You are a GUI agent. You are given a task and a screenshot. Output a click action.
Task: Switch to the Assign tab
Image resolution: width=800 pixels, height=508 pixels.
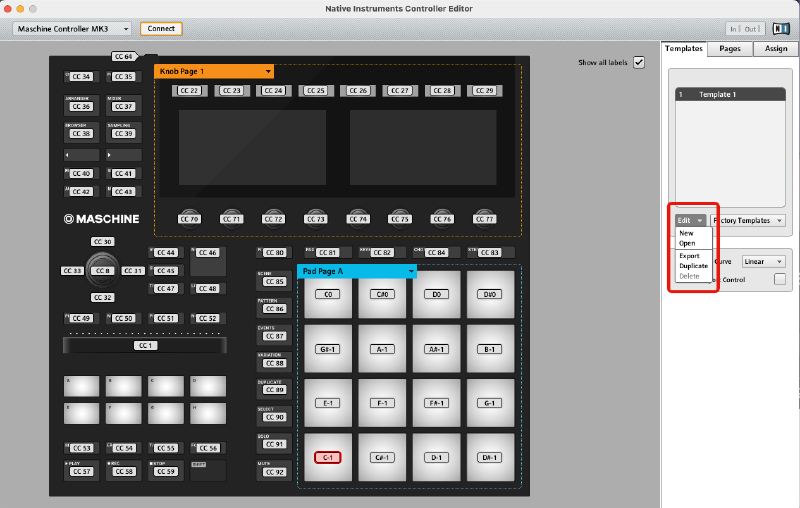776,48
